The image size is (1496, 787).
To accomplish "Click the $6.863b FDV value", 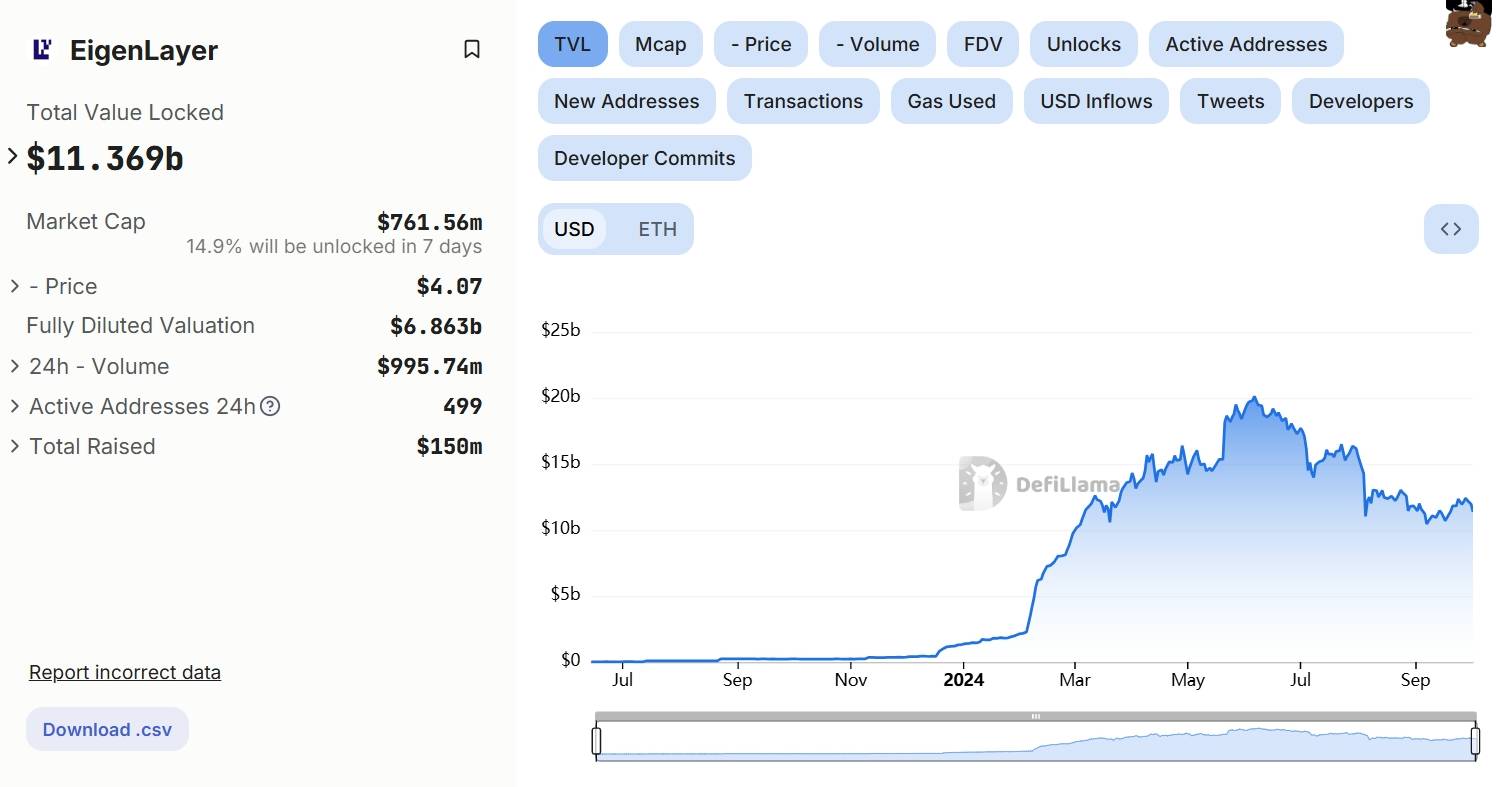I will (x=436, y=326).
